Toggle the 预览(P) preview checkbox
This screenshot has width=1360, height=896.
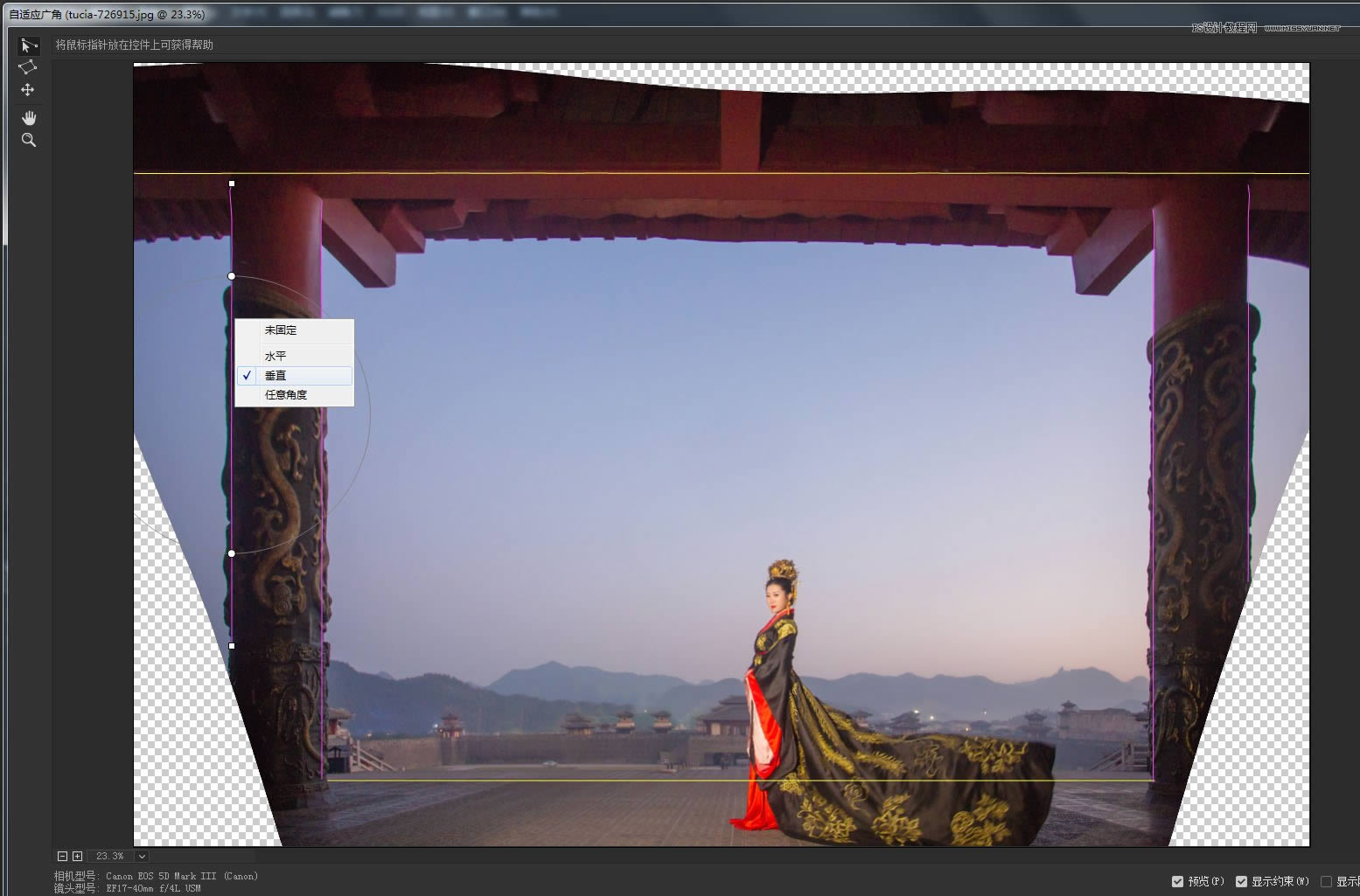(x=1177, y=881)
